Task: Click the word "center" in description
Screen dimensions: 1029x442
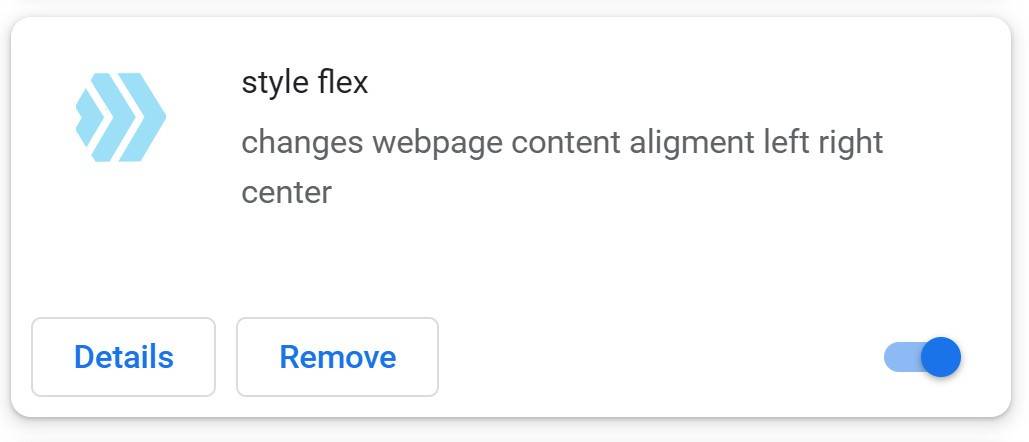Action: (x=286, y=192)
